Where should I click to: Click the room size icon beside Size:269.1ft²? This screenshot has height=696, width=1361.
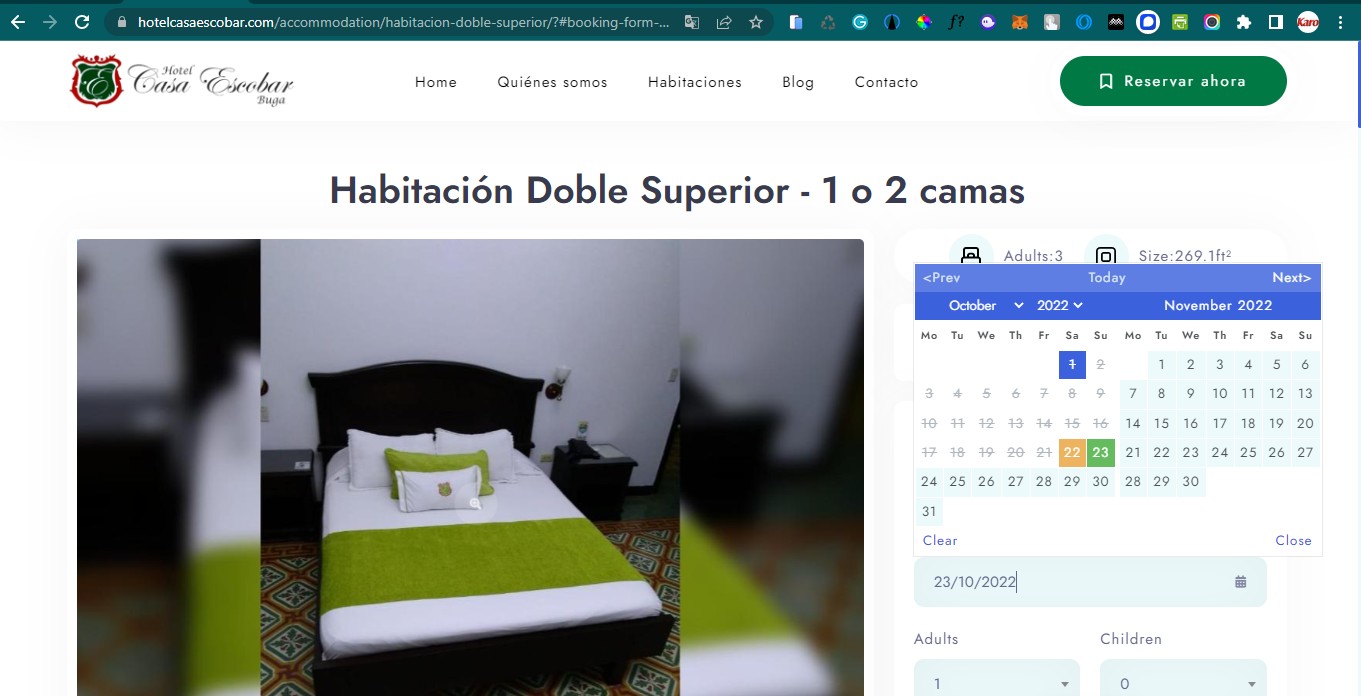point(1106,253)
